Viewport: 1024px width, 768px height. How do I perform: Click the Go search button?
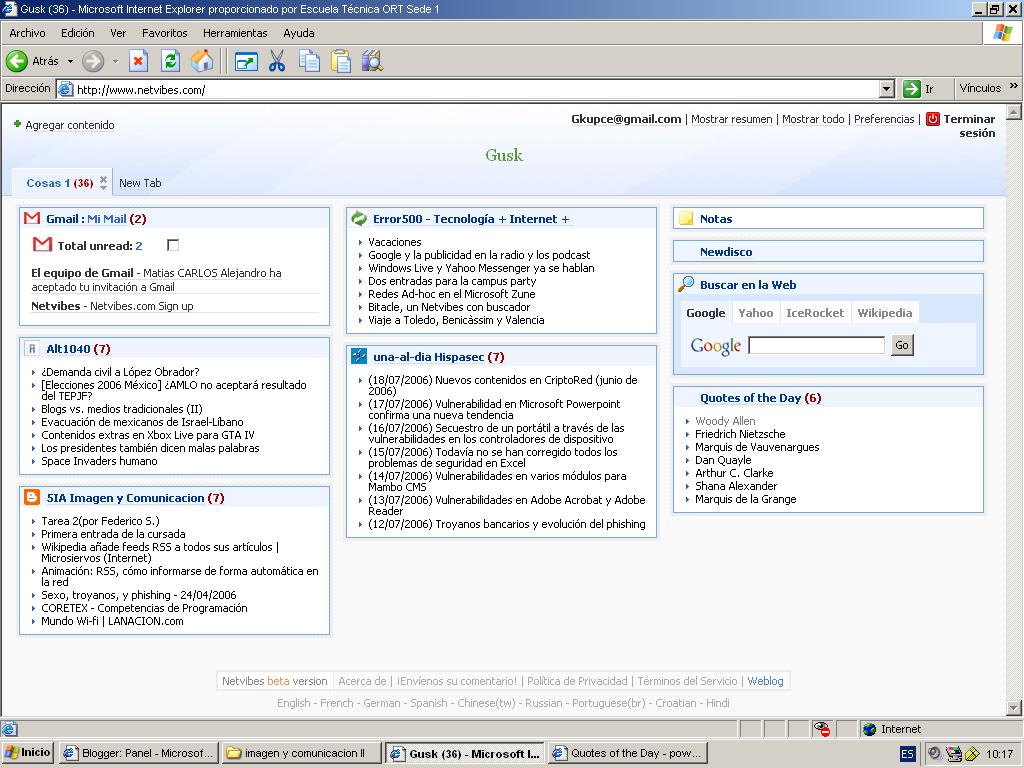902,345
